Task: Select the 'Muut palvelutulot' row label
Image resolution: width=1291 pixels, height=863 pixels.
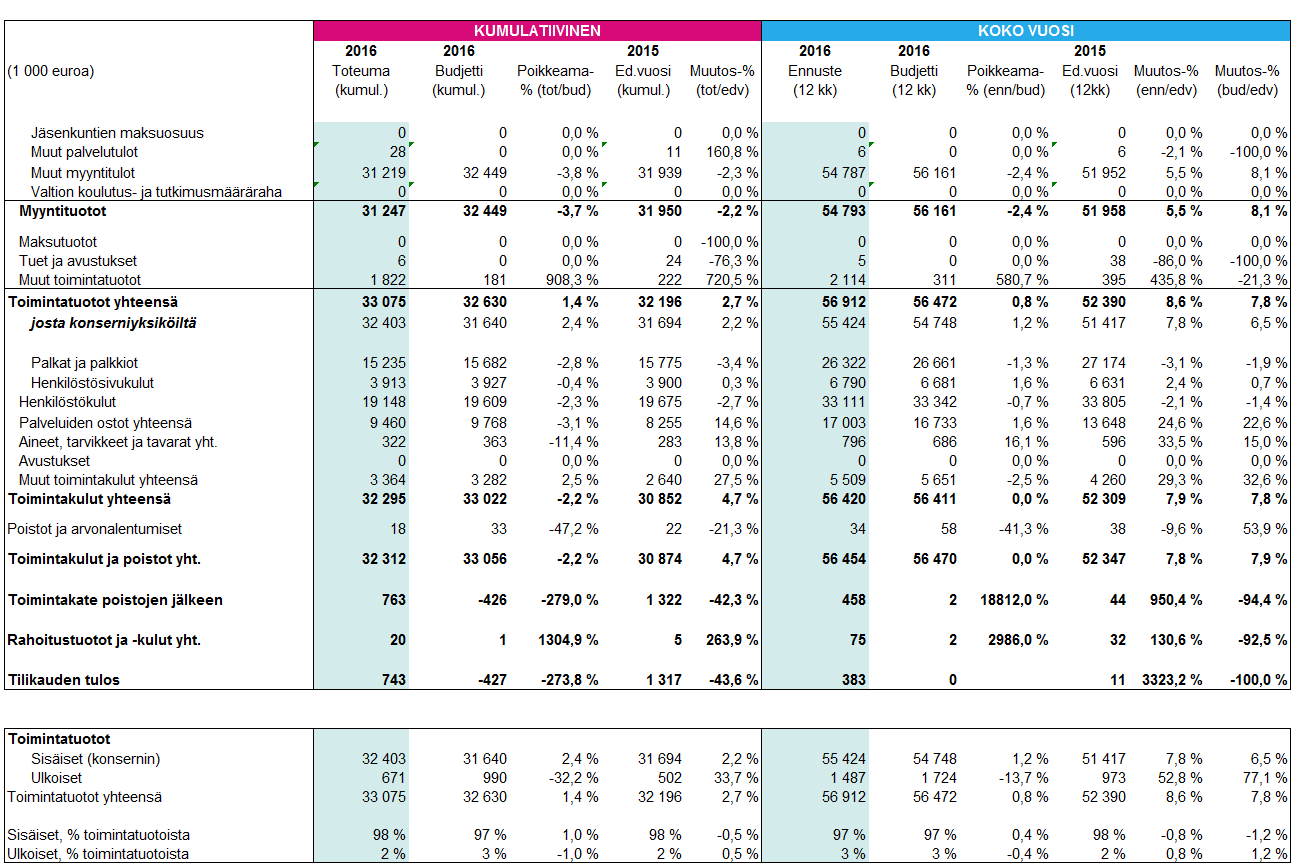Action: (84, 152)
